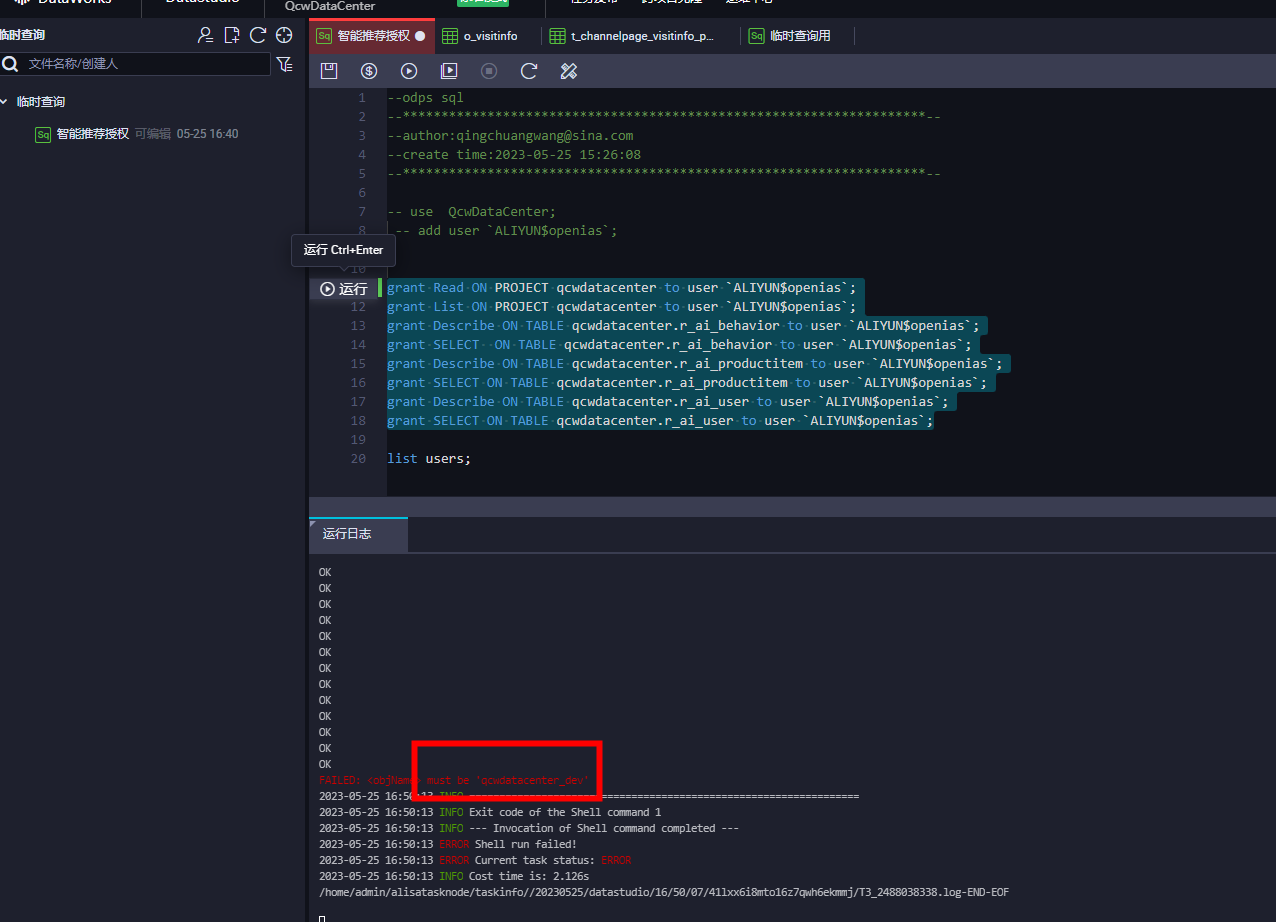Click the QcwDataCenter workspace name
Screen dimensions: 1276x922
point(330,6)
